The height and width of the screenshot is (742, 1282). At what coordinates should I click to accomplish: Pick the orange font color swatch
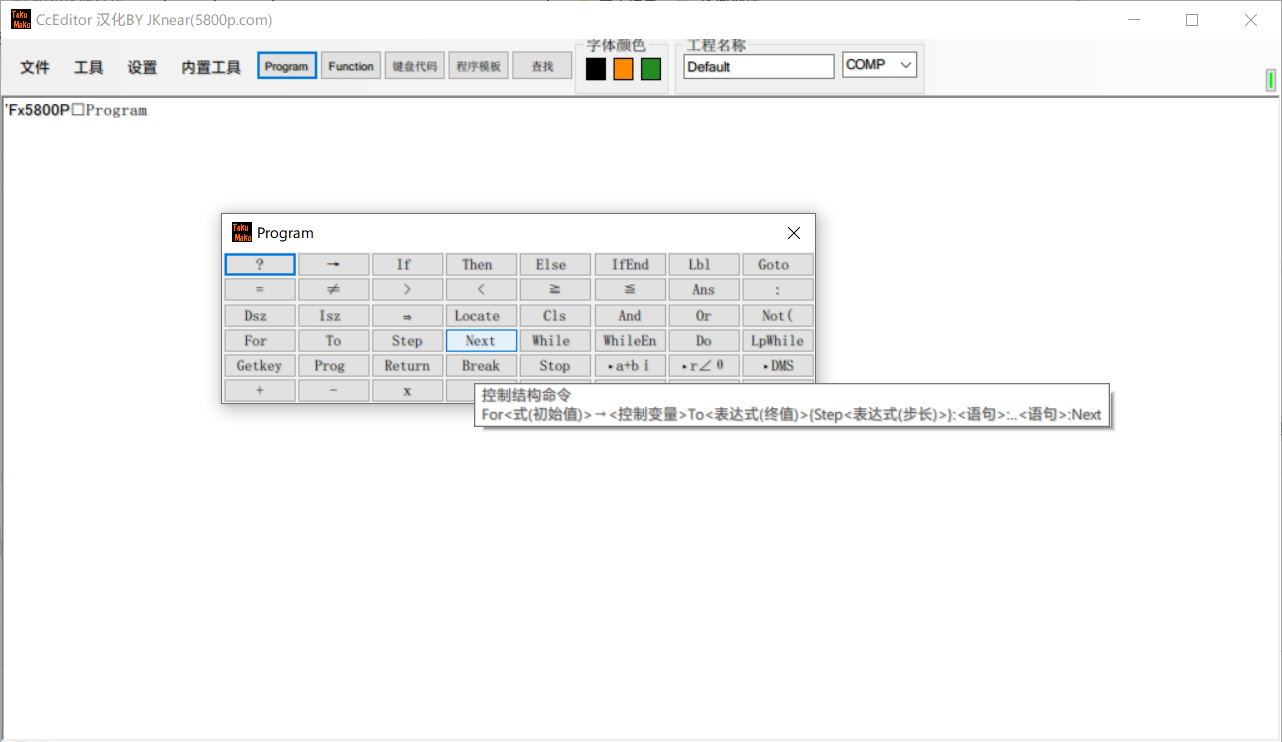click(x=624, y=69)
